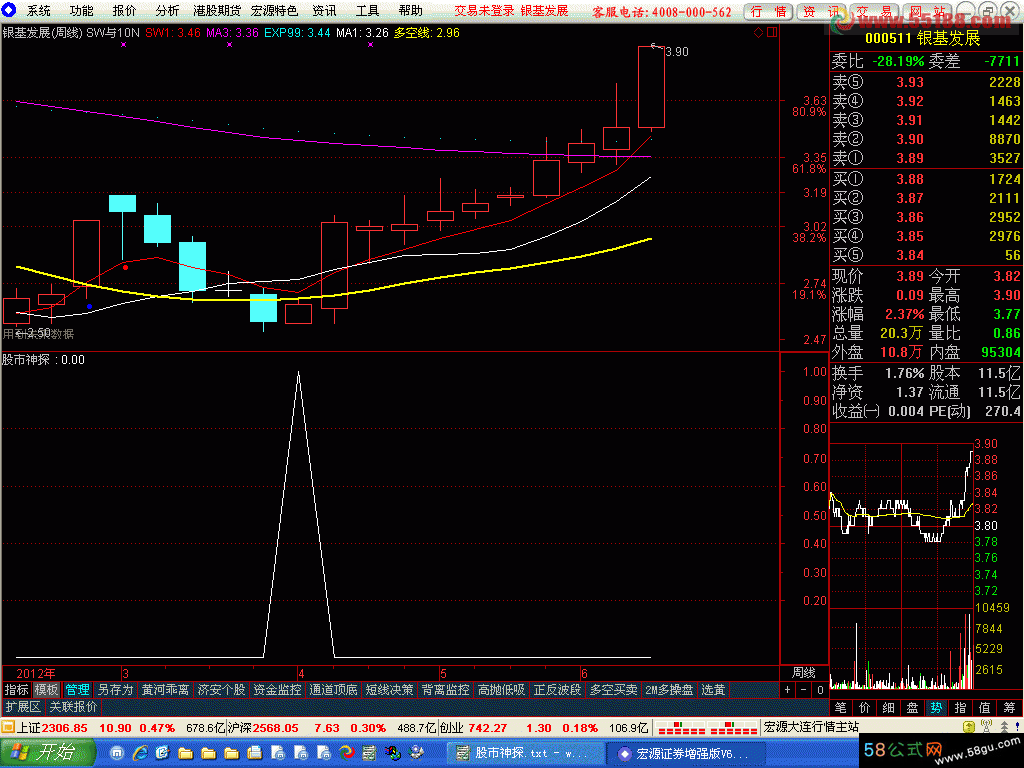Toggle the 指标 mode tab

pos(16,690)
